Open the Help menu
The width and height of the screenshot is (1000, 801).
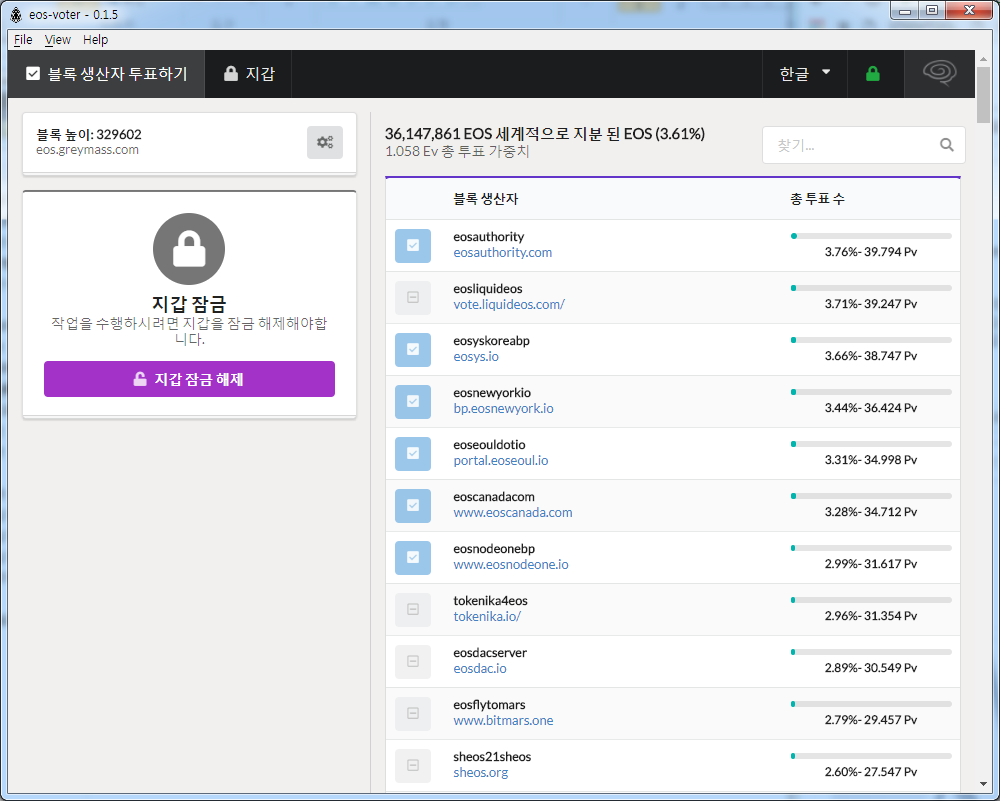coord(96,40)
